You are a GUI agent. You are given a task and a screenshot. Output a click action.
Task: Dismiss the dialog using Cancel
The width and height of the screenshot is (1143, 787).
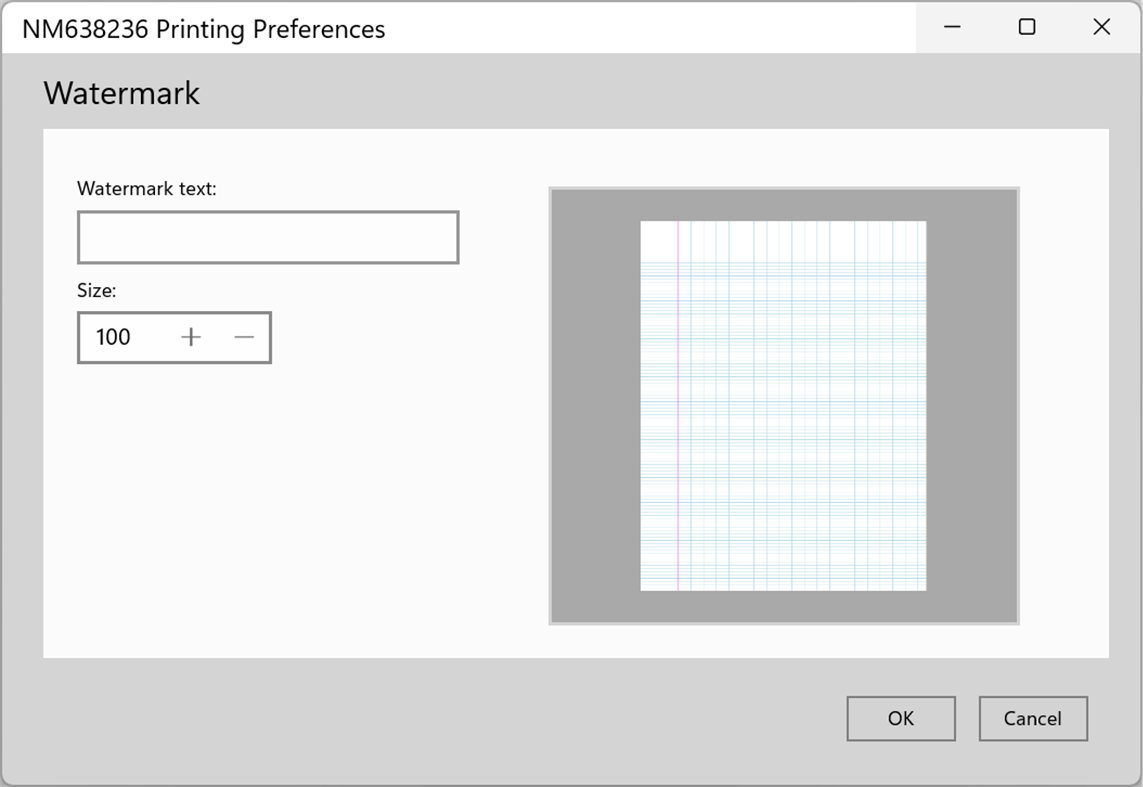pos(1032,718)
